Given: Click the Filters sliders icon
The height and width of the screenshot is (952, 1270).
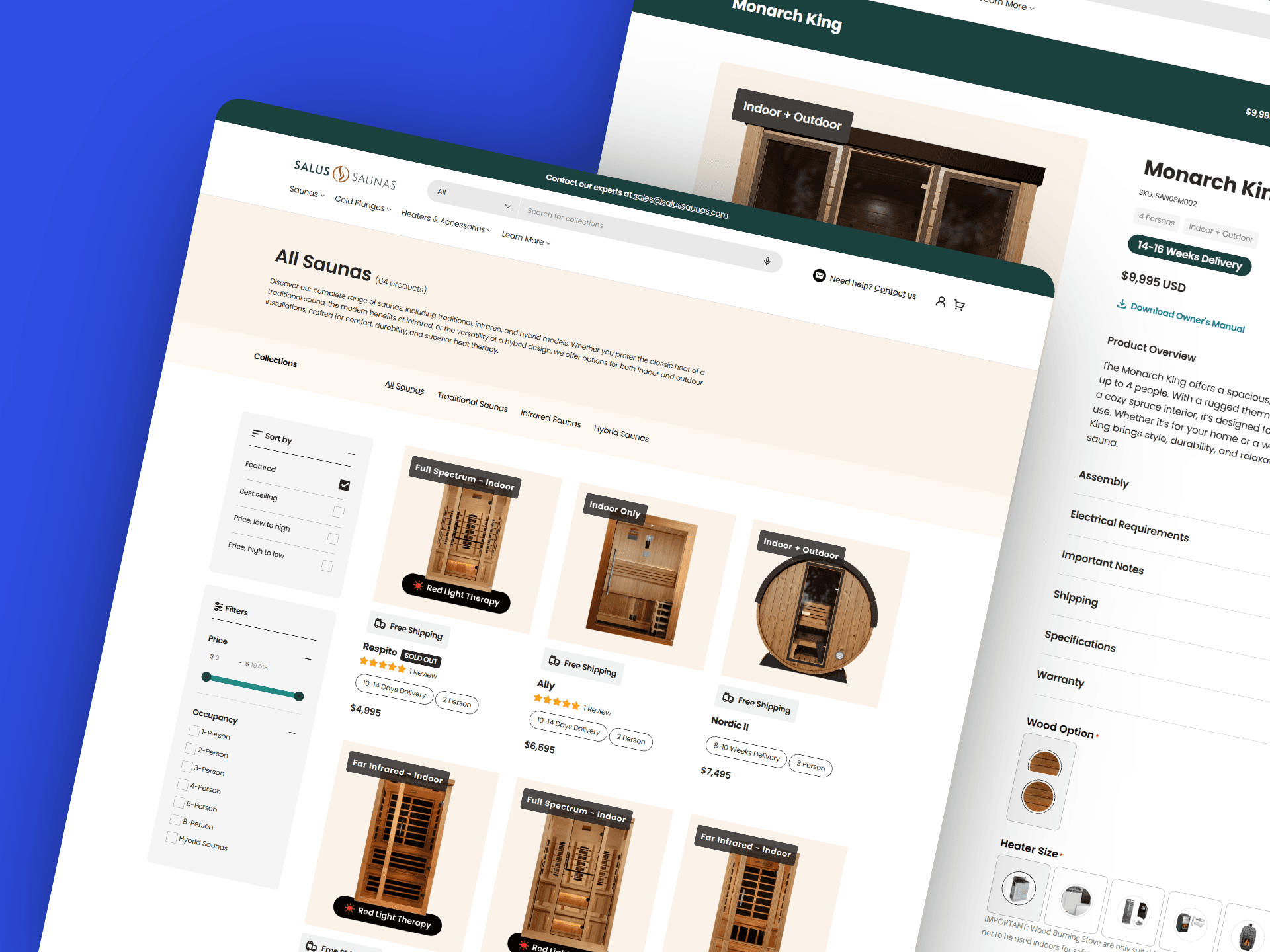Looking at the screenshot, I should pyautogui.click(x=218, y=606).
